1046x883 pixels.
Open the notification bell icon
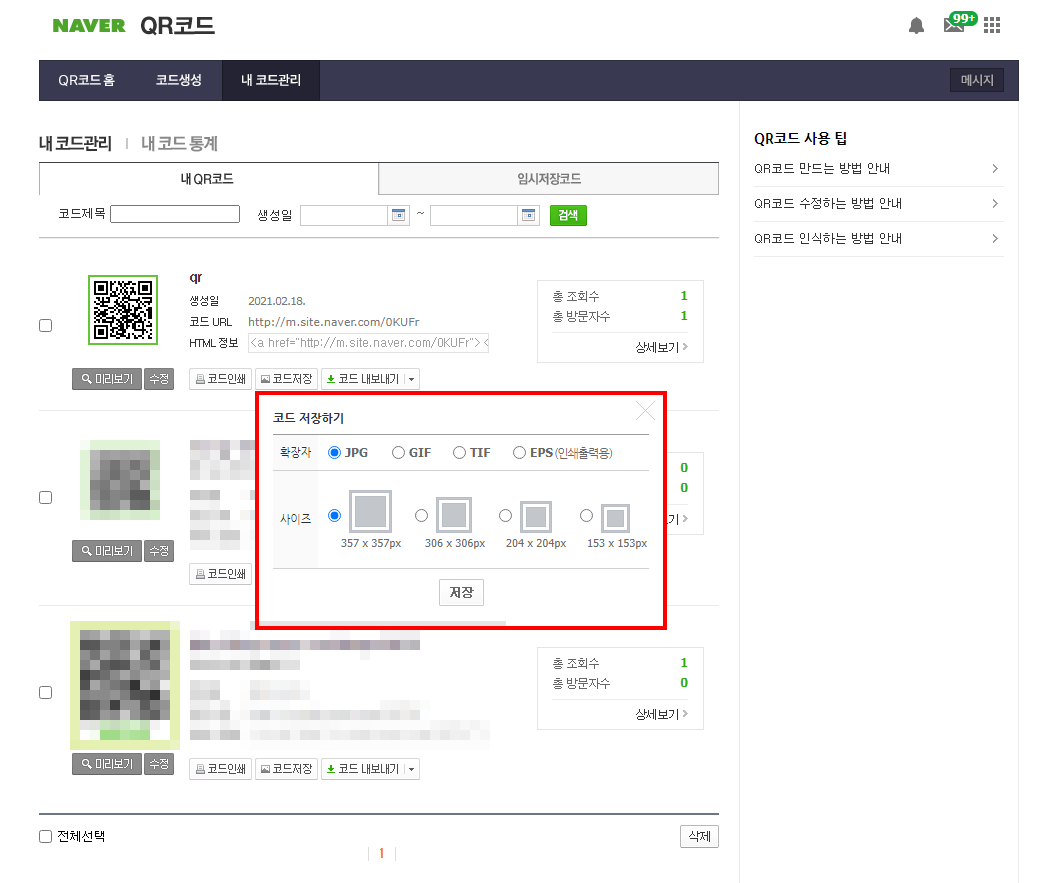click(916, 25)
